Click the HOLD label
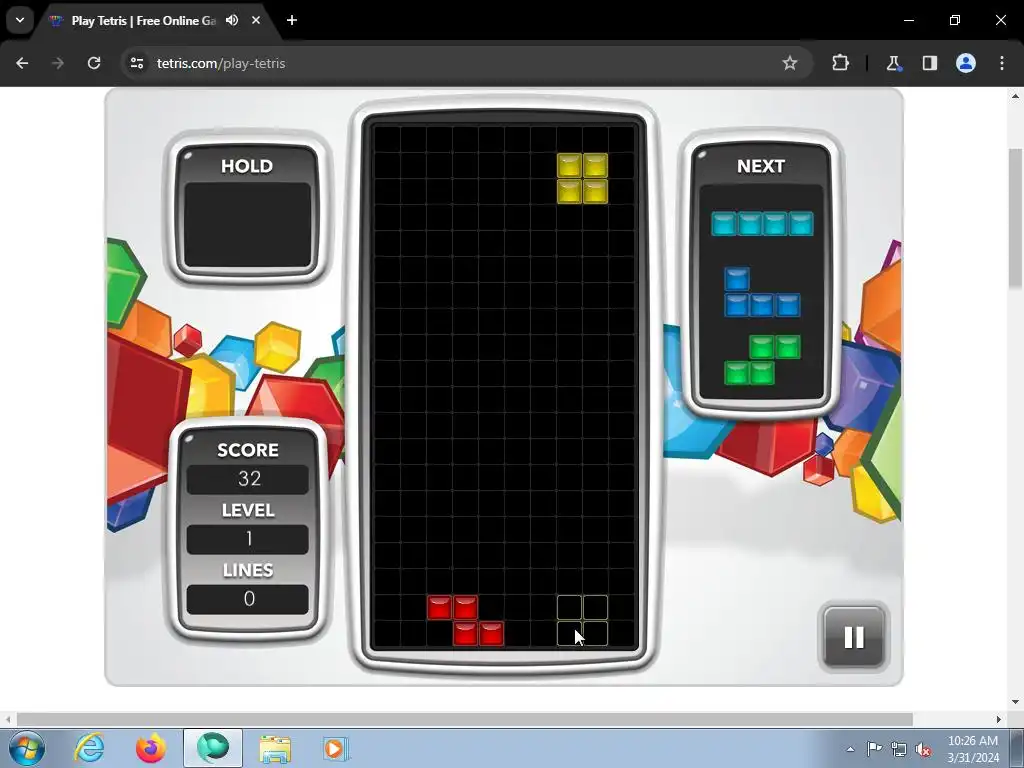Screen dimensions: 1024x768 click(247, 166)
